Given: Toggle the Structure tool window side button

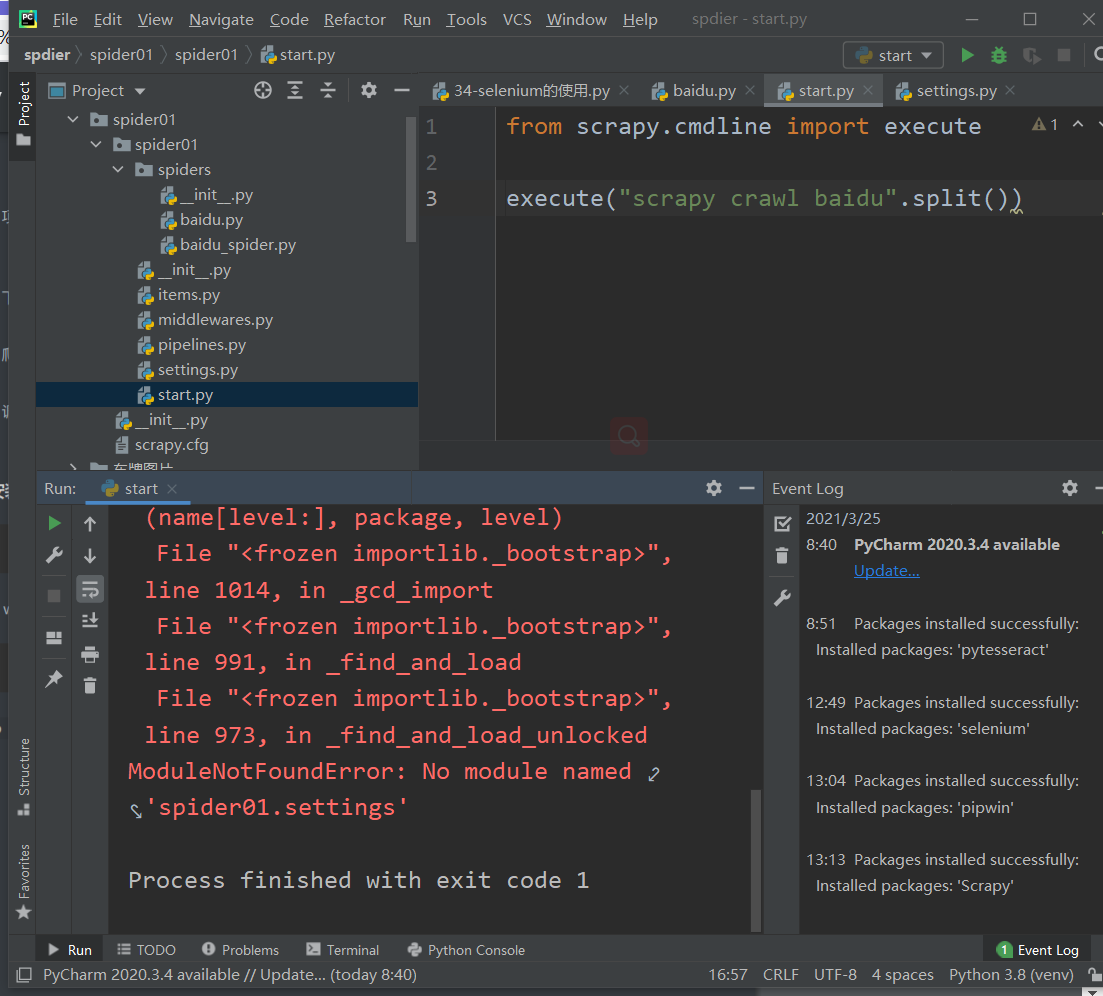Looking at the screenshot, I should click(x=23, y=777).
